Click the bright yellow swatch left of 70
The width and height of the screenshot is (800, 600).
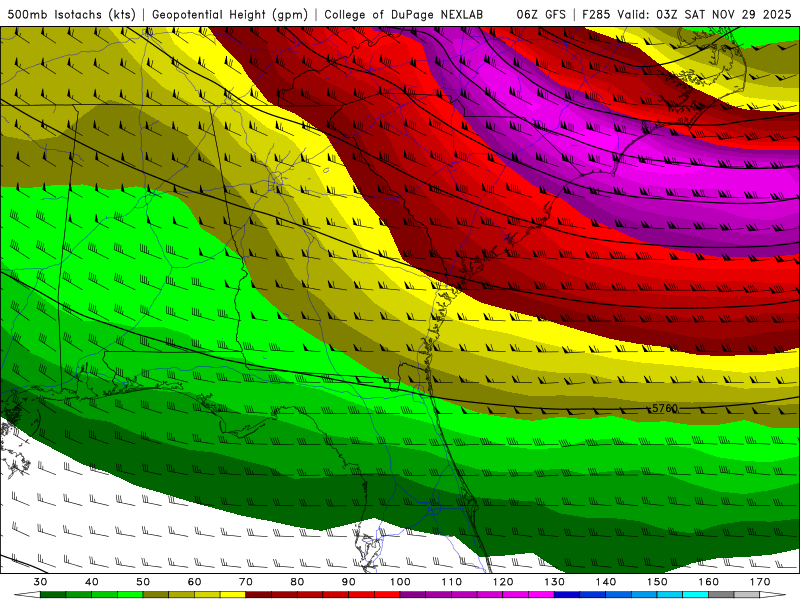pos(233,594)
